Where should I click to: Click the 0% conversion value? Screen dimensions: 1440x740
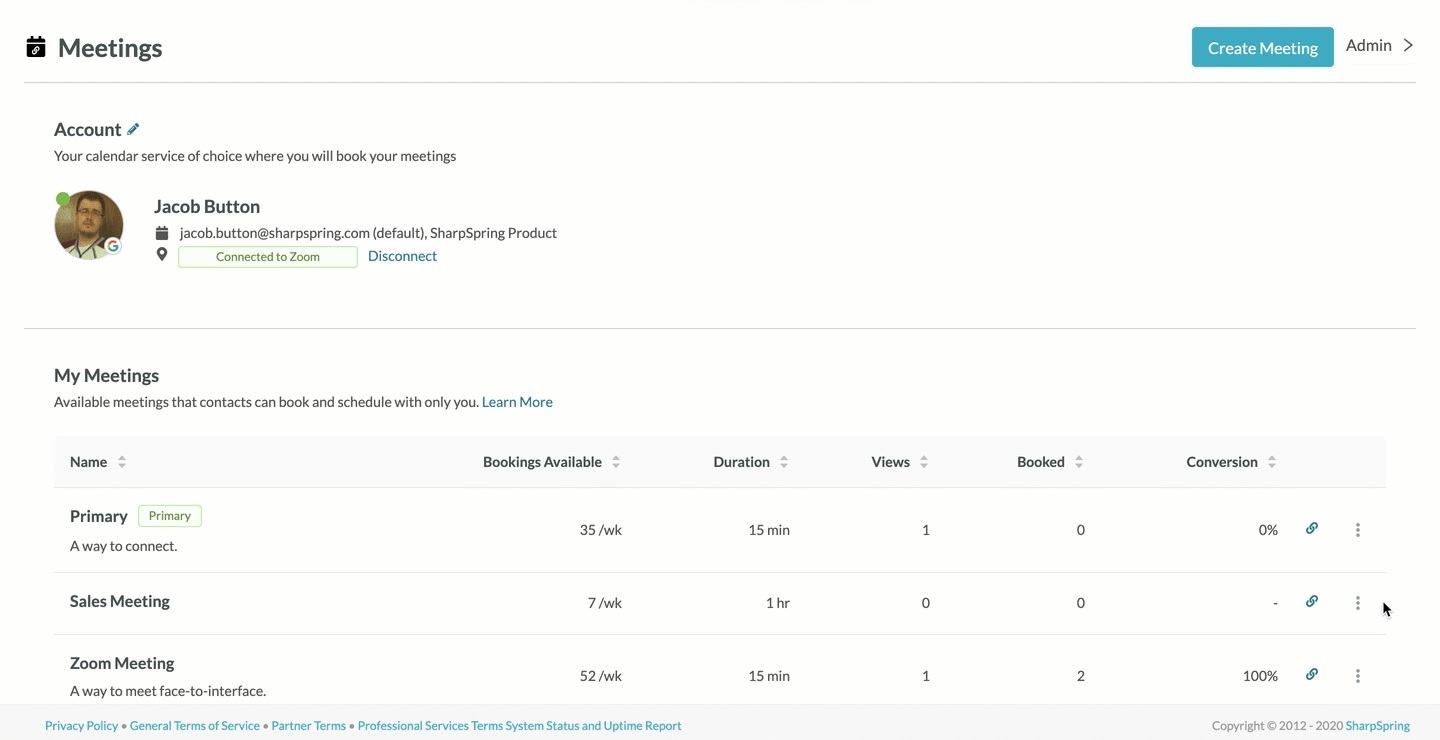point(1268,530)
